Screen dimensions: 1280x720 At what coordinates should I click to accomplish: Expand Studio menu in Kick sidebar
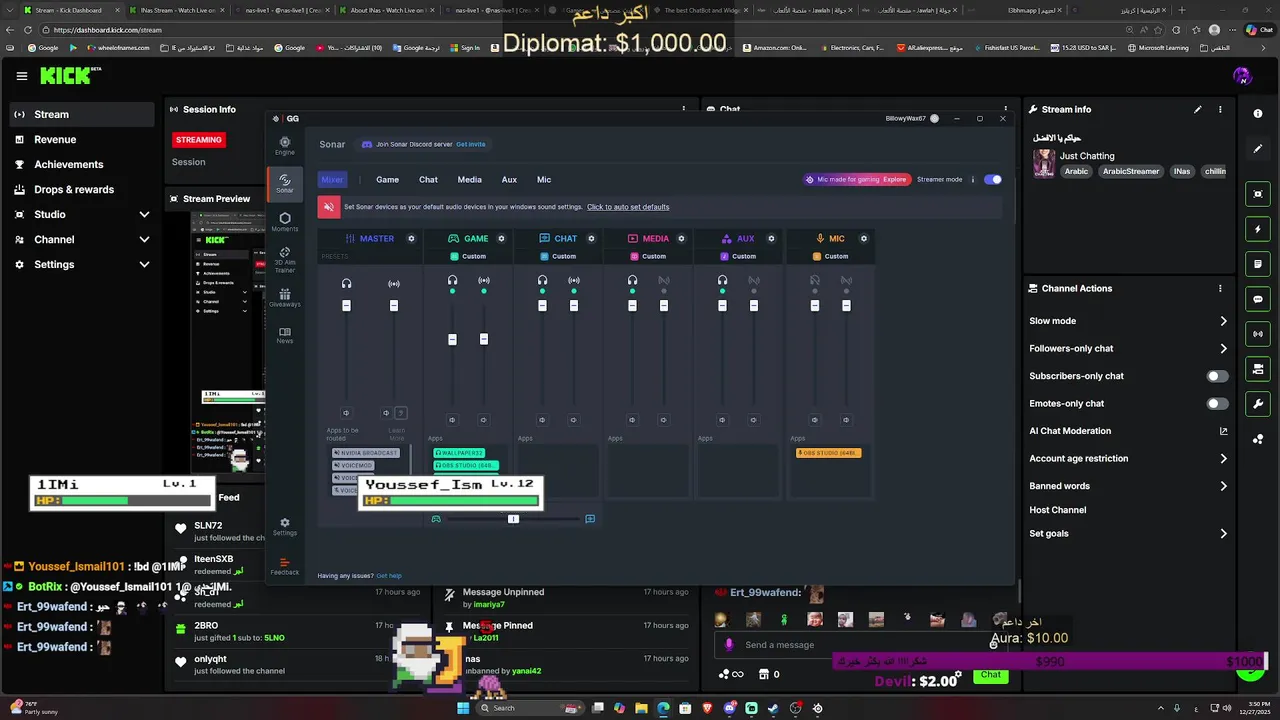point(144,215)
